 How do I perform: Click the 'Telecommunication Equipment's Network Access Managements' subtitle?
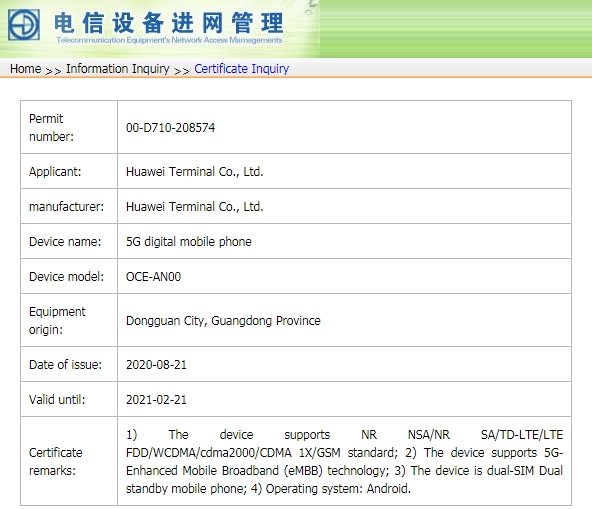pyautogui.click(x=169, y=40)
